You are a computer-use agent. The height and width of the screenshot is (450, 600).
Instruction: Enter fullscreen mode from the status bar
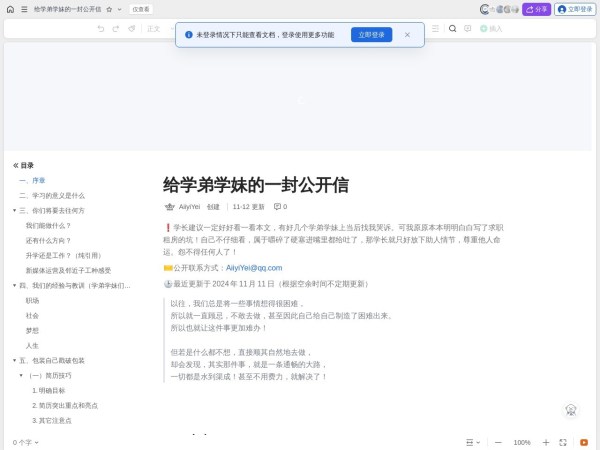pyautogui.click(x=565, y=441)
